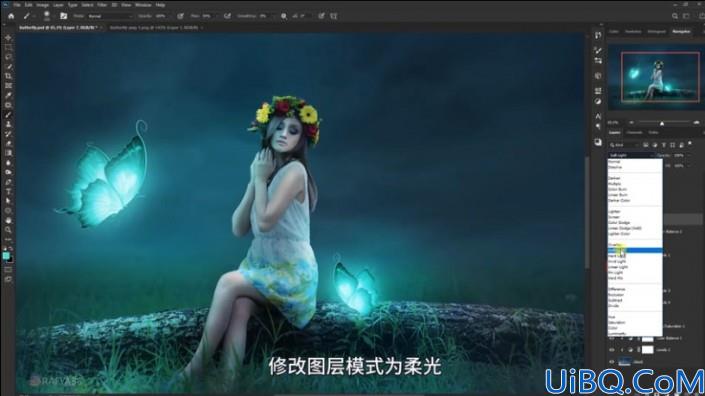Open symmetry painting options
The width and height of the screenshot is (705, 396).
click(334, 16)
